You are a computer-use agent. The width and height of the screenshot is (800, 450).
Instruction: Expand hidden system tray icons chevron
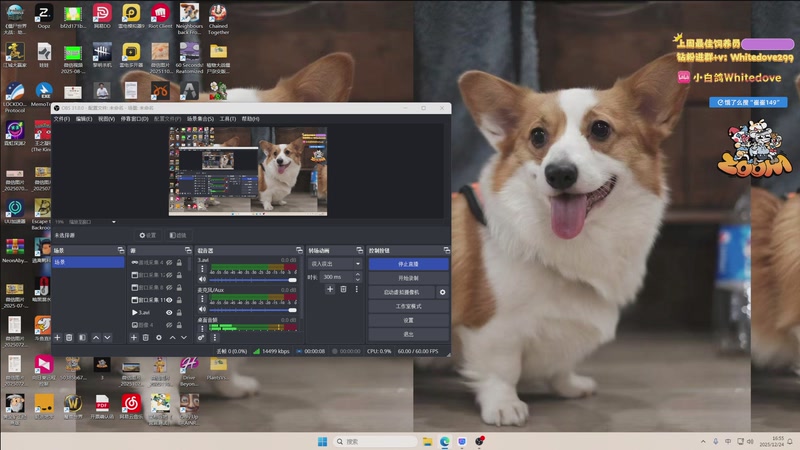pyautogui.click(x=703, y=441)
